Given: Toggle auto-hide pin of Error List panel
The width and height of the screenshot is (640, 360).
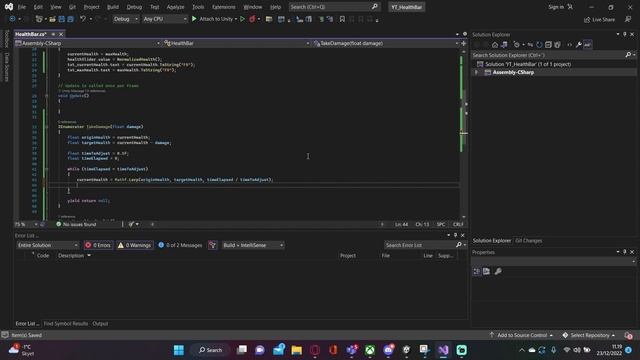Looking at the screenshot, I should click(x=456, y=235).
